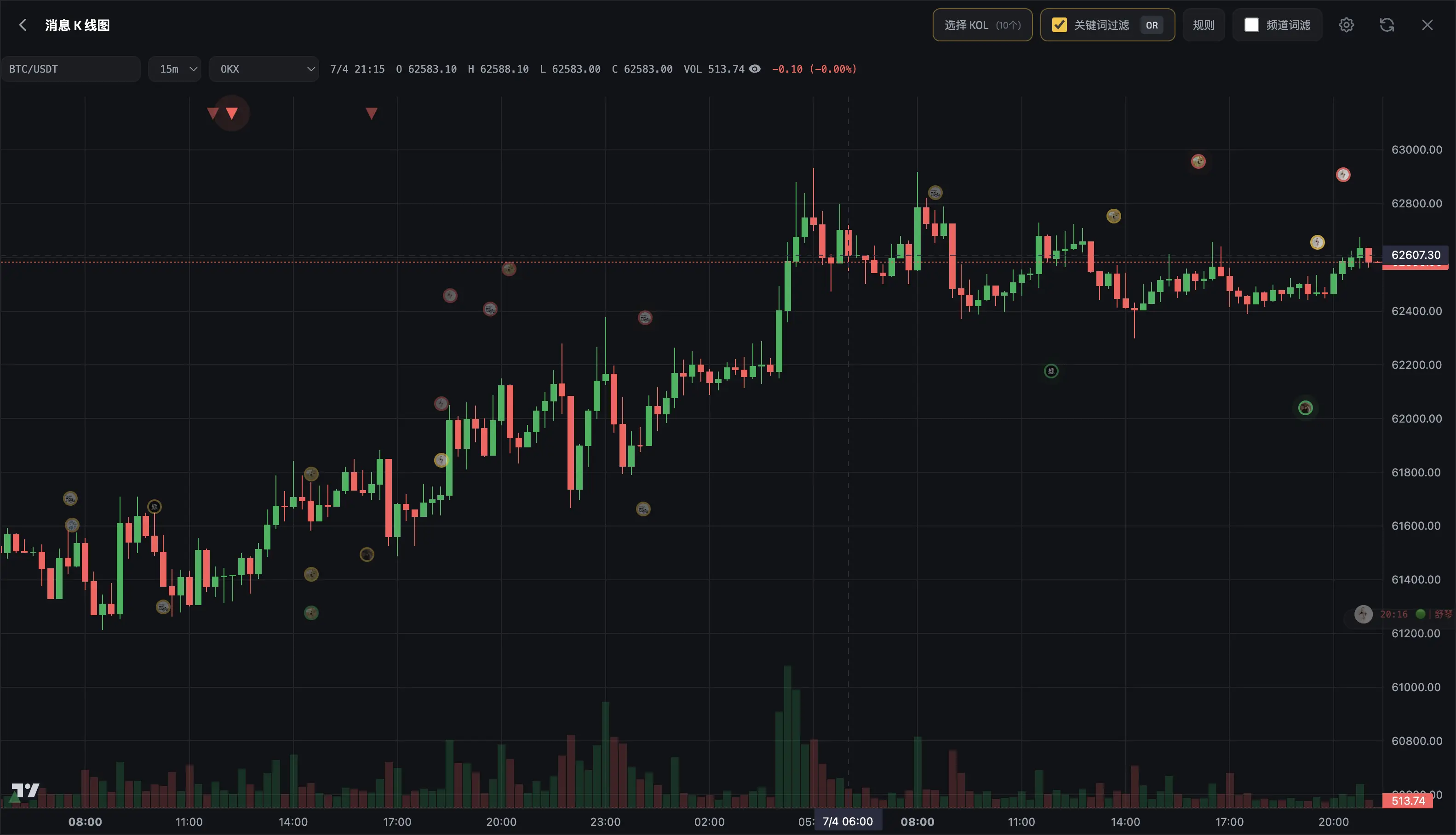Open the 选择 KOL selector
Screen dimensions: 1456x835
click(982, 25)
